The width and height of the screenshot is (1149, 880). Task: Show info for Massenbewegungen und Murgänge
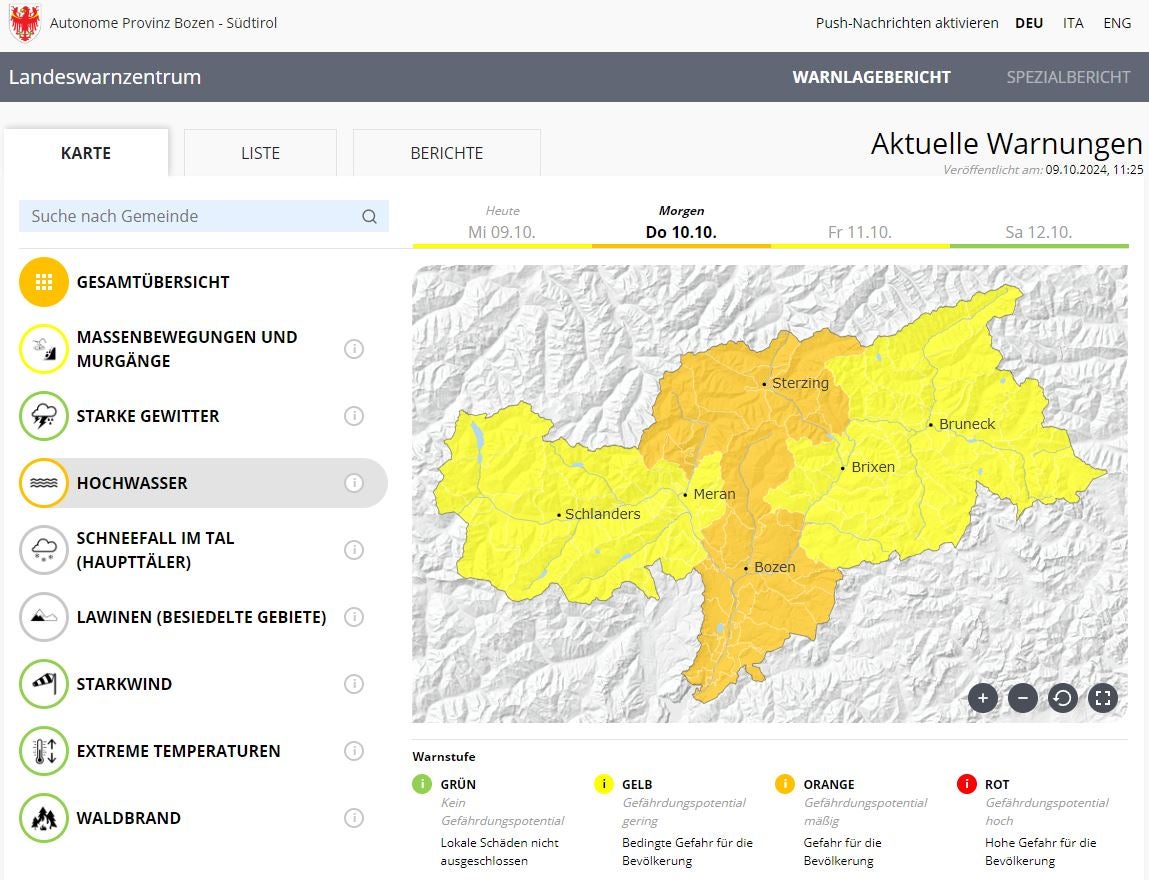[354, 349]
